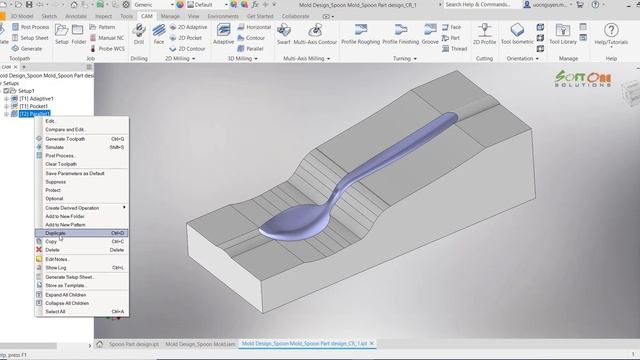This screenshot has width=640, height=360.
Task: Choose Suppress from the context menu
Action: [x=82, y=182]
